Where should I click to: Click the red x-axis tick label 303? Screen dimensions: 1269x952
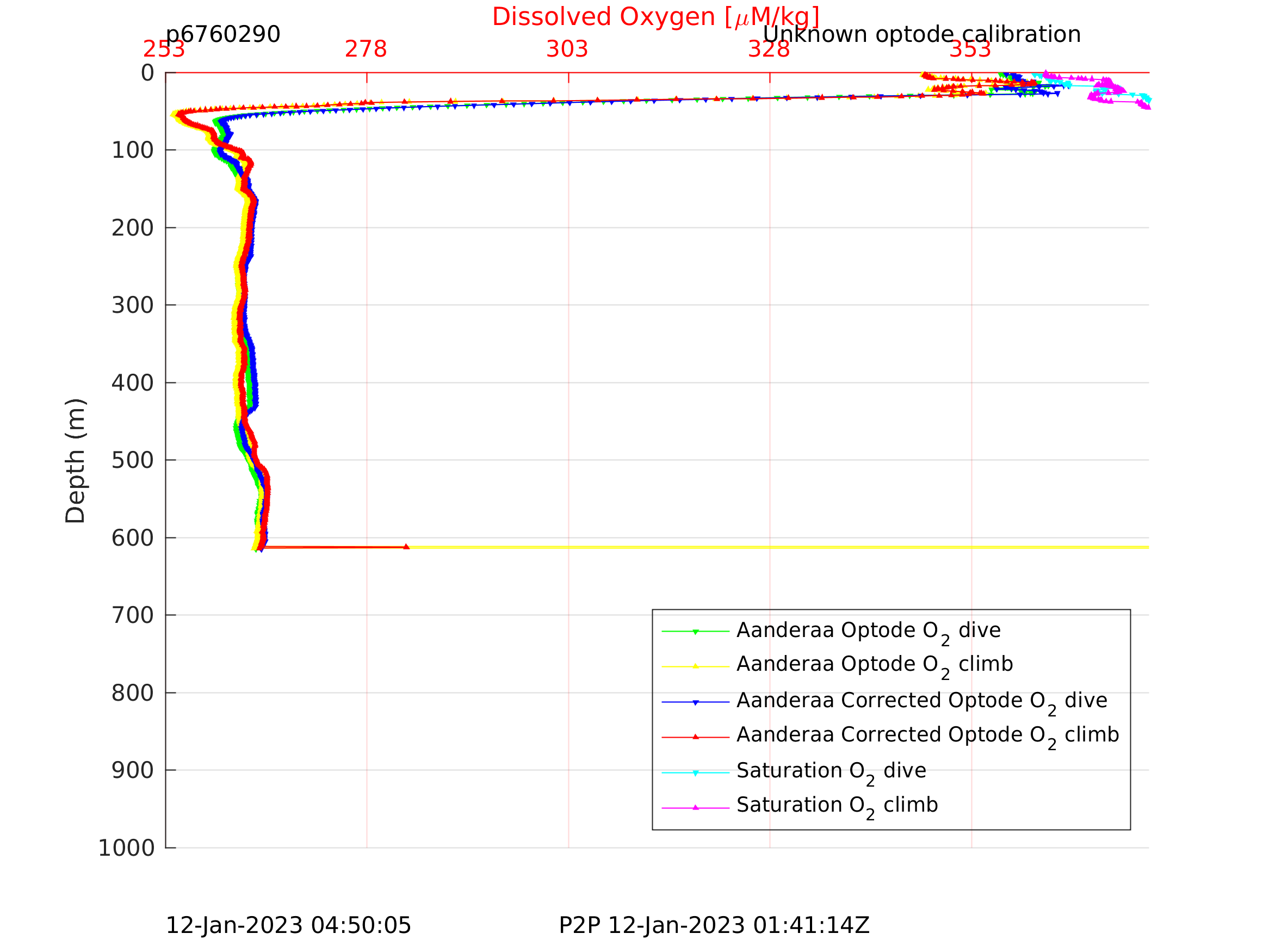pos(567,50)
